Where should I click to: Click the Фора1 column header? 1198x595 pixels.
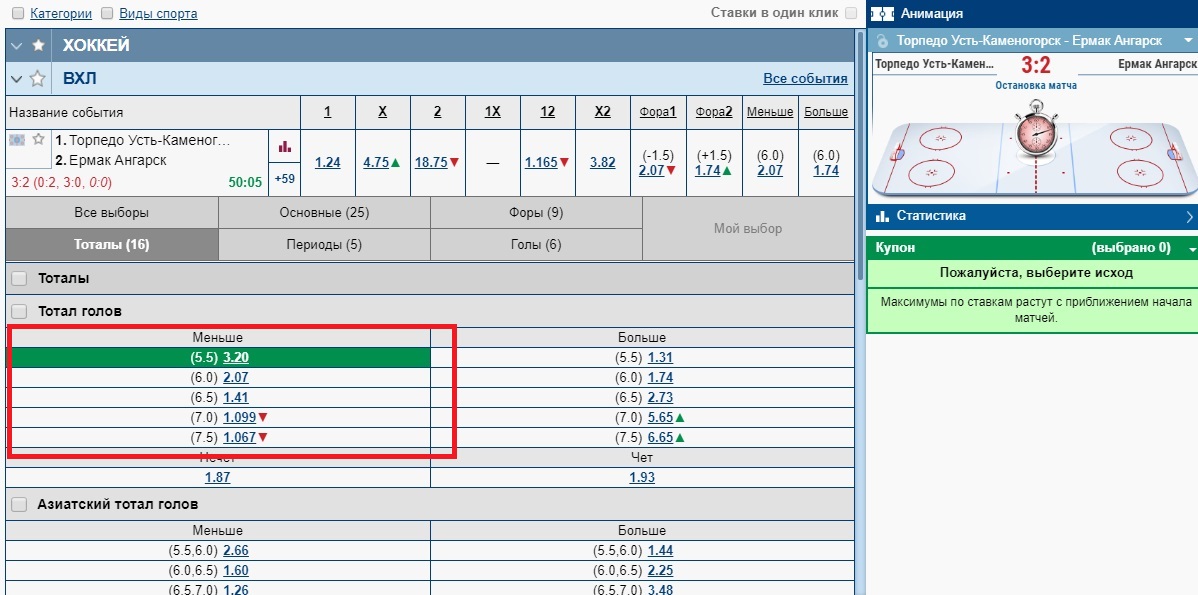pyautogui.click(x=659, y=112)
